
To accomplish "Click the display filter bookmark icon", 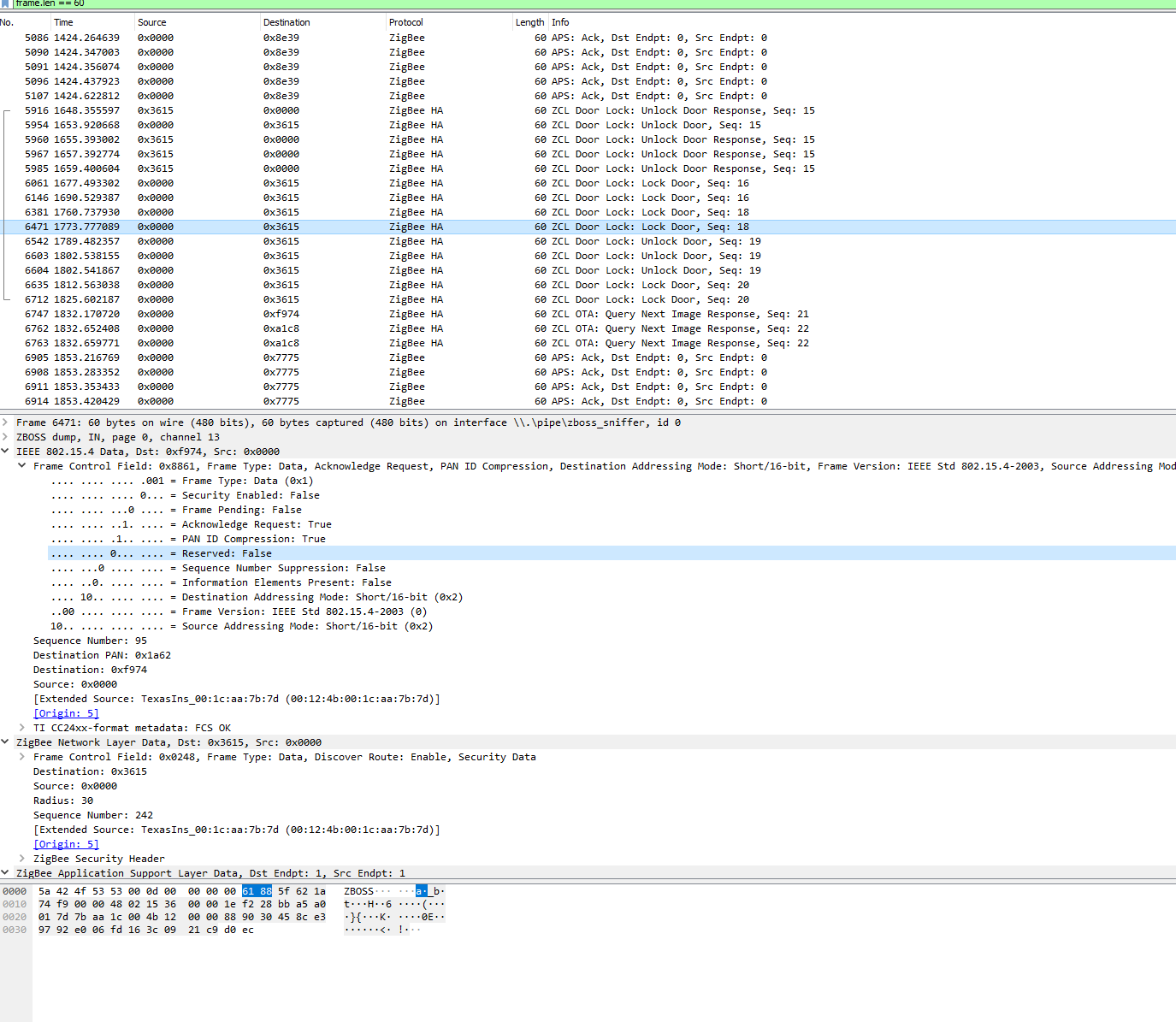I will 7,3.
